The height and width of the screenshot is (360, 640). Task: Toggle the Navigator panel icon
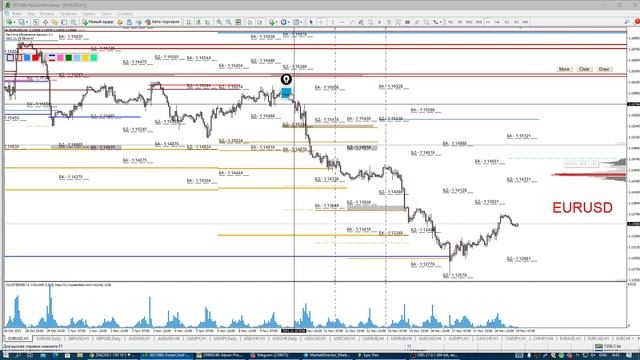coord(54,22)
